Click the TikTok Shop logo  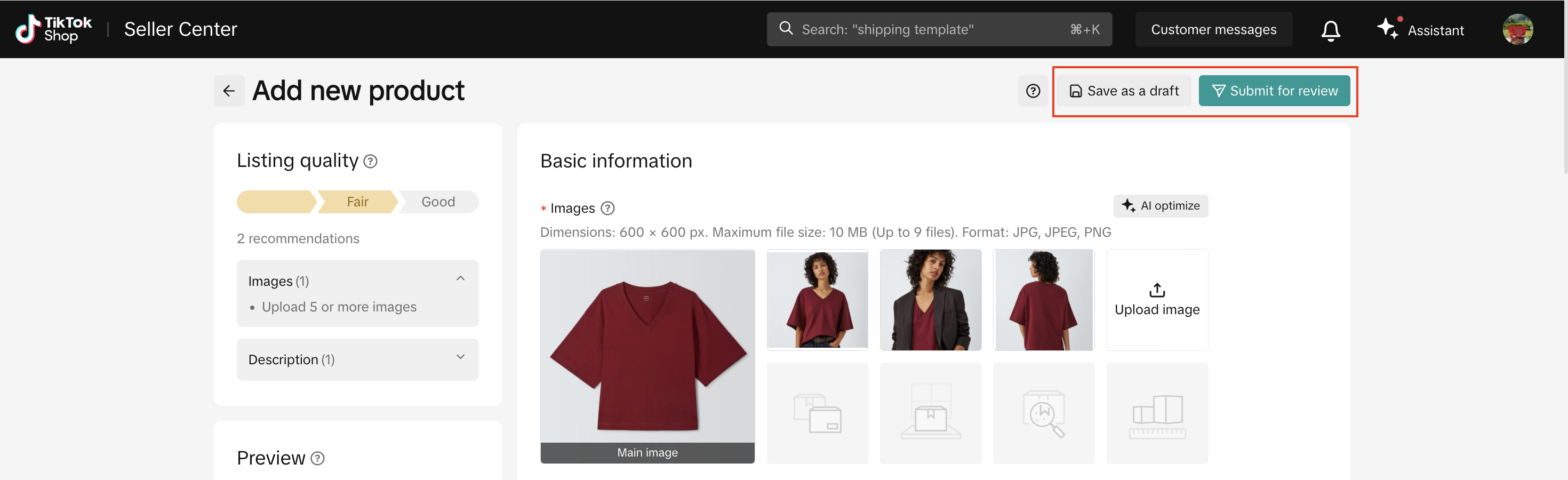point(53,29)
